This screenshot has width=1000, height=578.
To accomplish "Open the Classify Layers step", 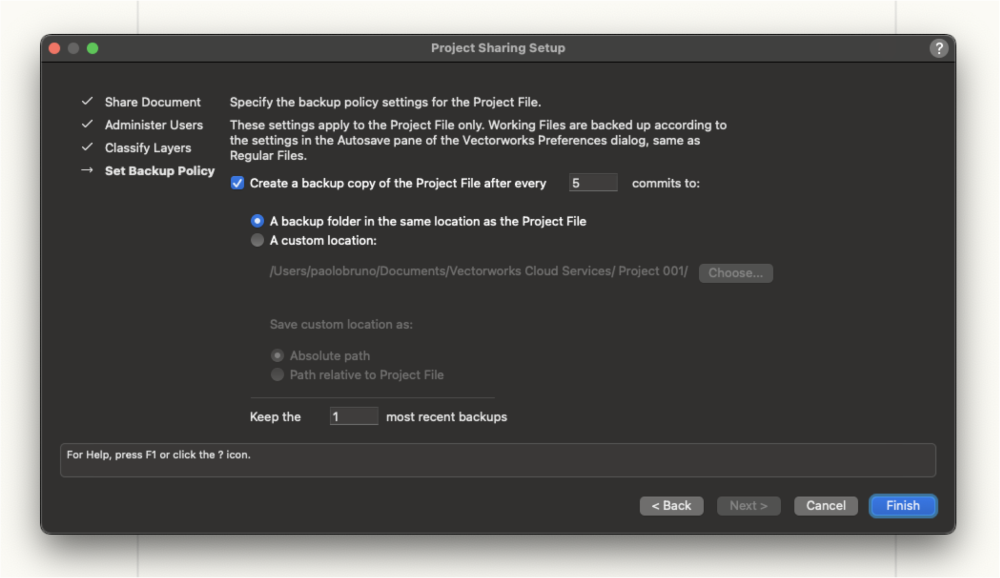I will 148,148.
